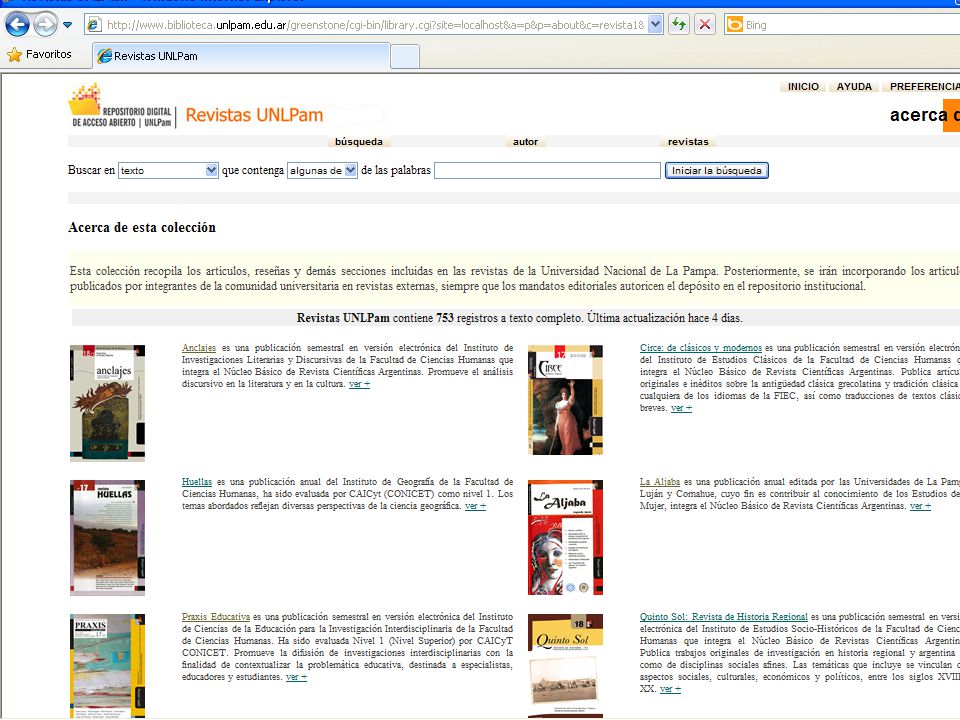Open the Huellas link
This screenshot has height=720, width=960.
pos(197,482)
